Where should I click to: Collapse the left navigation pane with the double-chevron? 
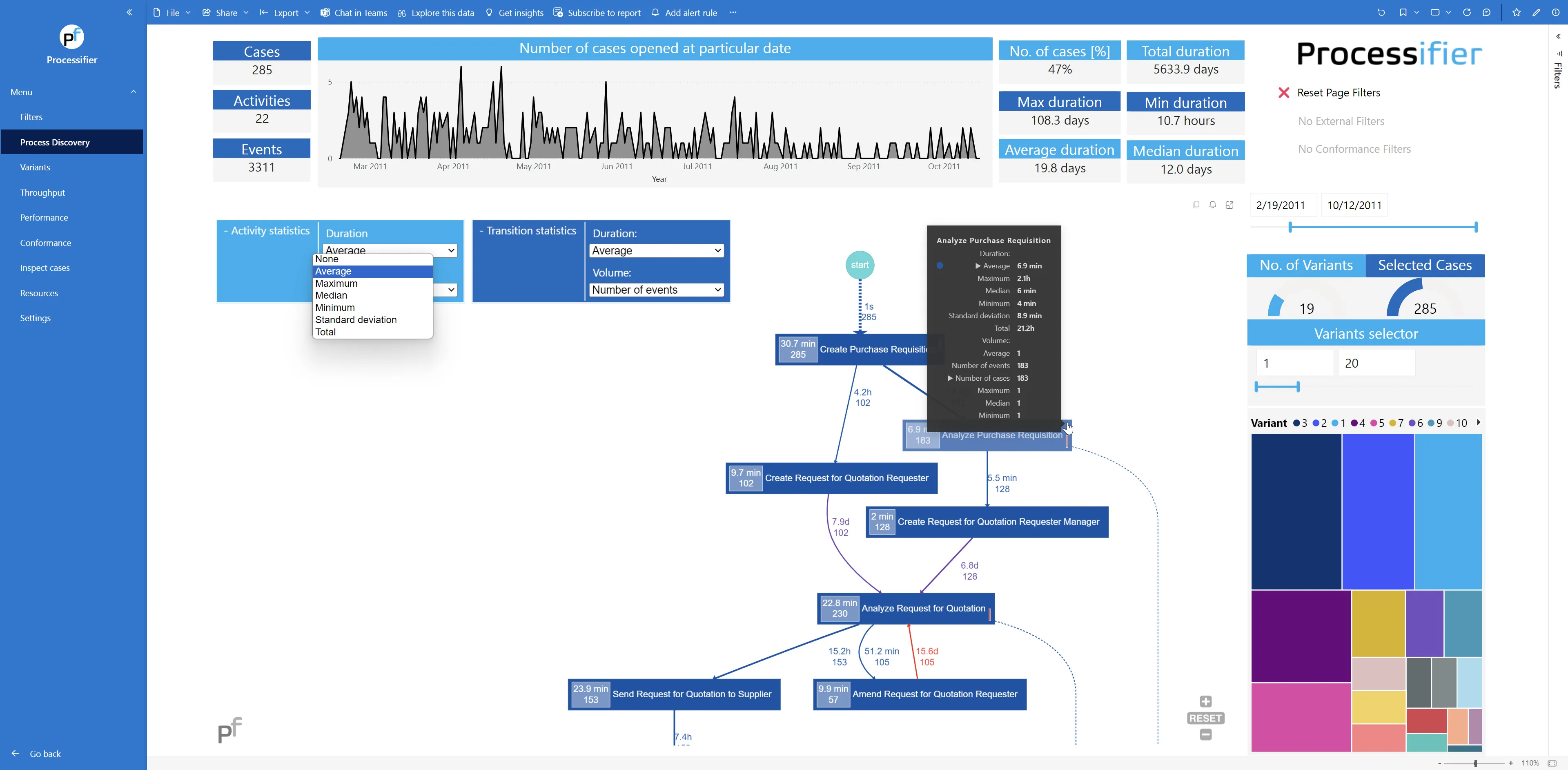[129, 12]
